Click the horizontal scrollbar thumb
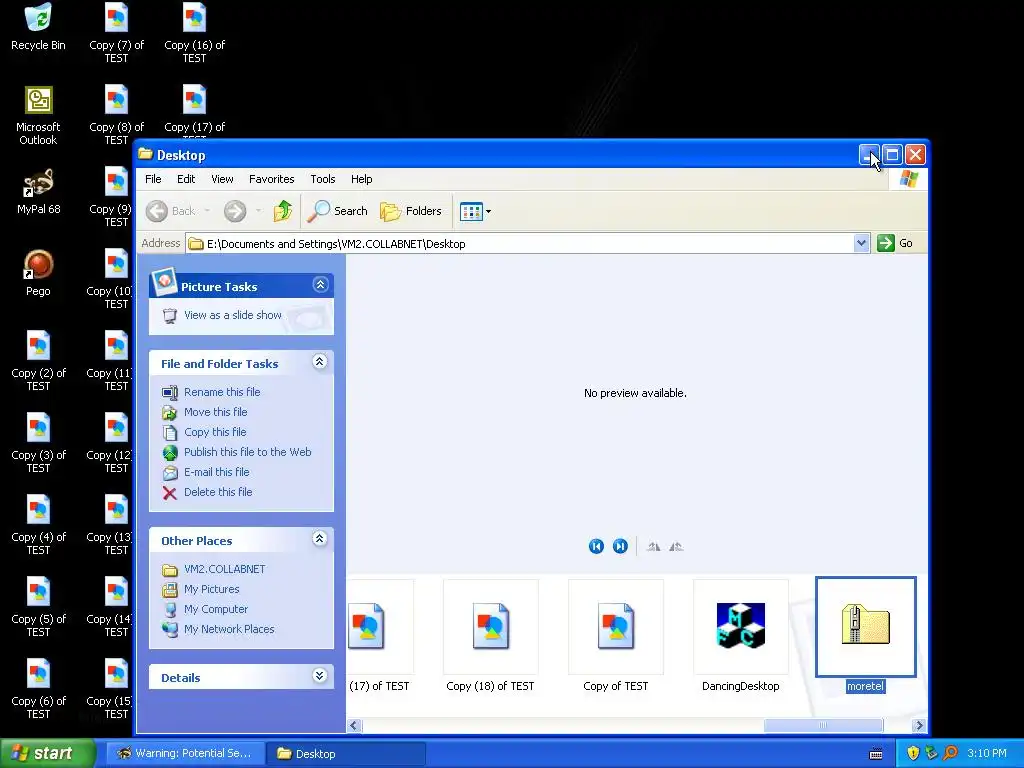This screenshot has height=768, width=1024. click(824, 725)
